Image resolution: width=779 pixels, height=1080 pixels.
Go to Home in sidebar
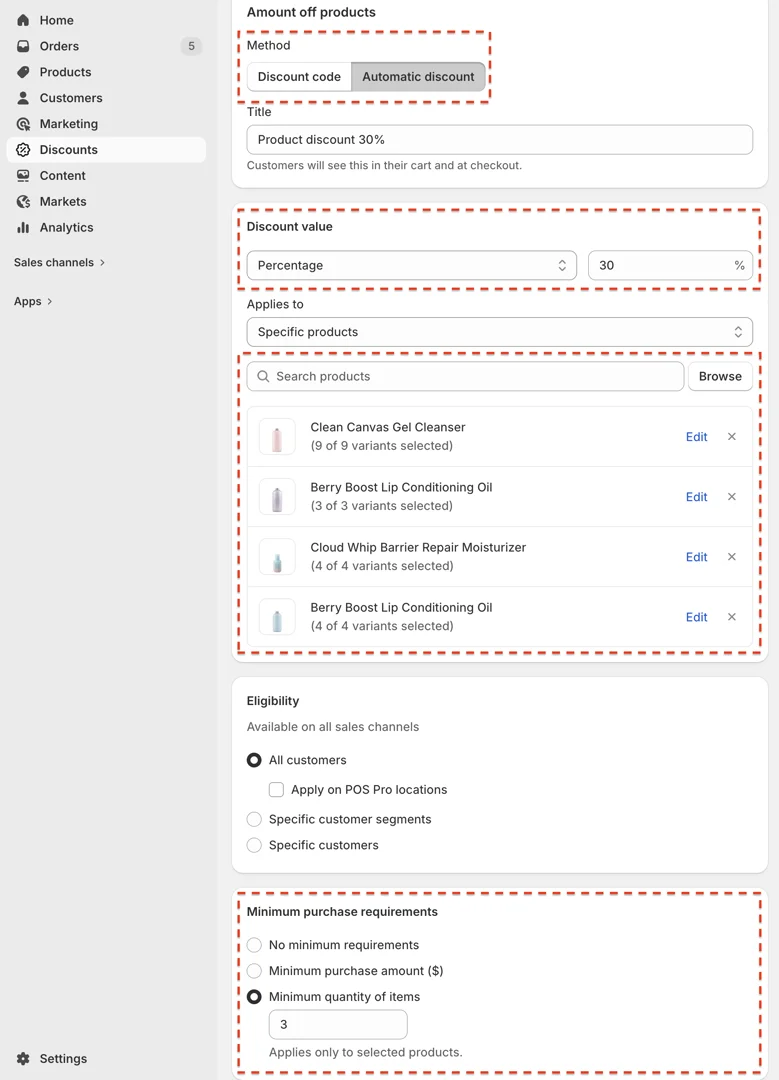pos(106,20)
